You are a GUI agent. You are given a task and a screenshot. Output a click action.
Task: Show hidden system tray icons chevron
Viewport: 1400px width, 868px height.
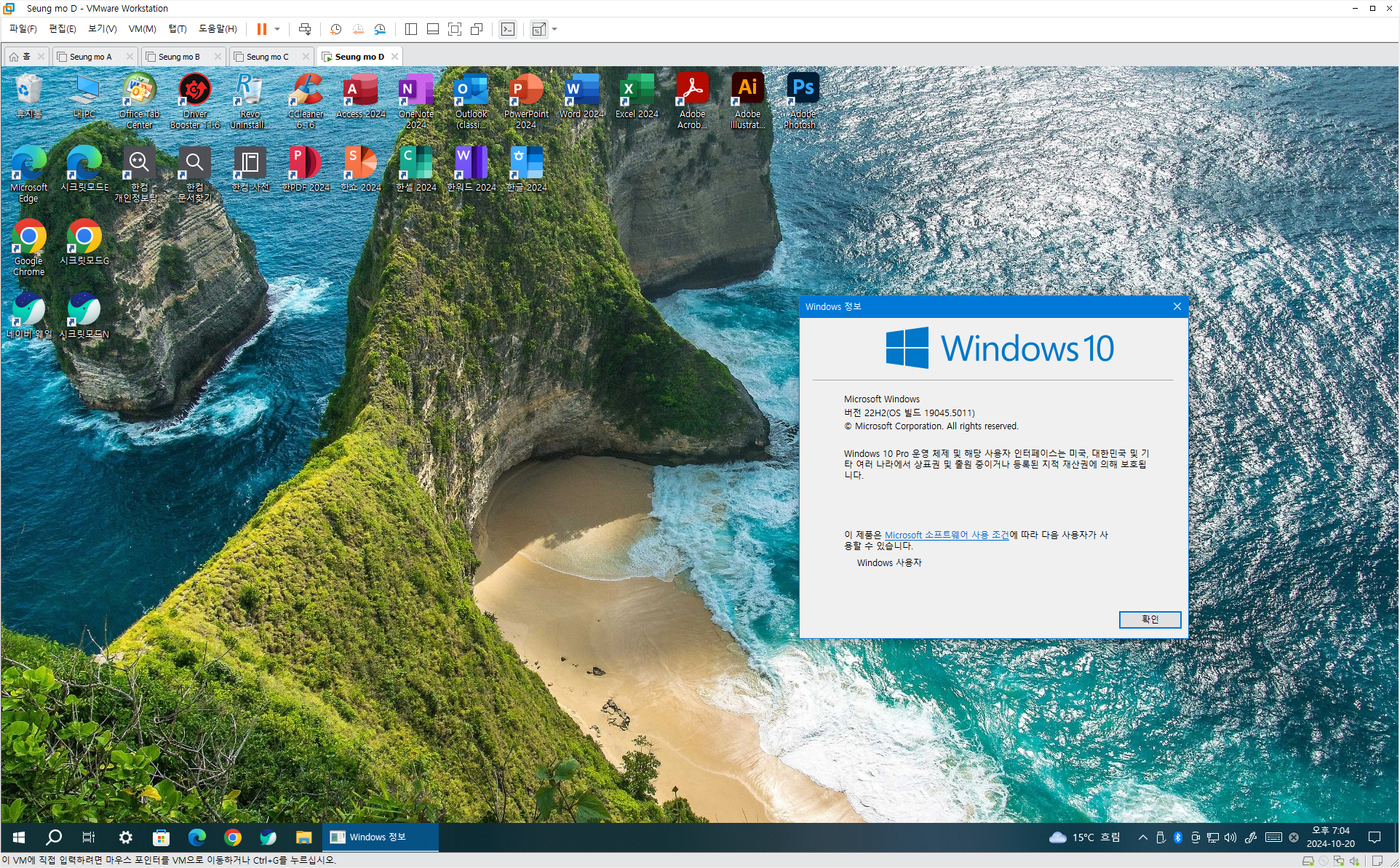pyautogui.click(x=1142, y=837)
